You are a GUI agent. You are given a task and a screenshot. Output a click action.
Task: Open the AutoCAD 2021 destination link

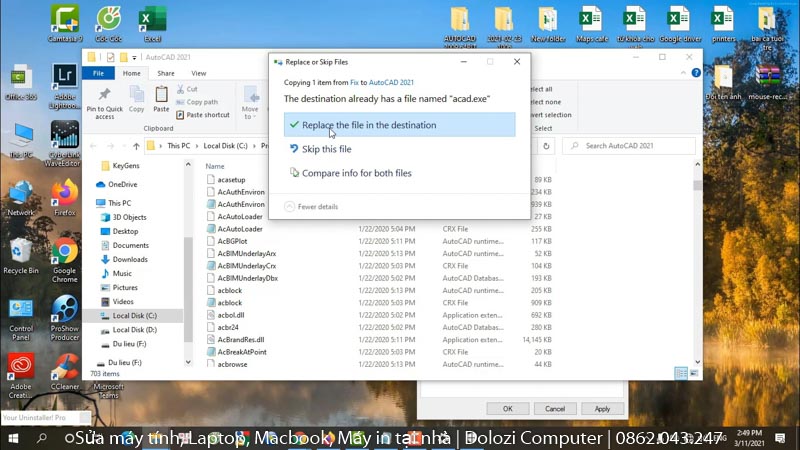pos(394,82)
